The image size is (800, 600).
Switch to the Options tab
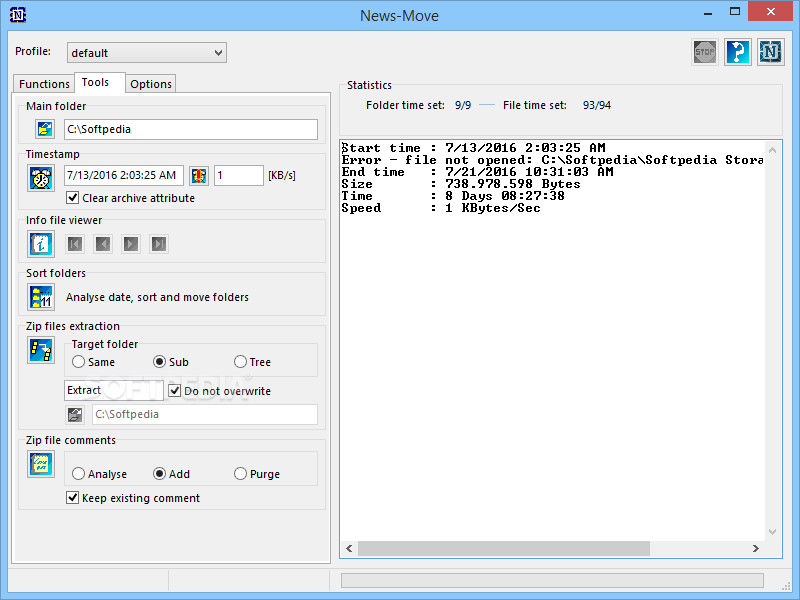tap(151, 84)
